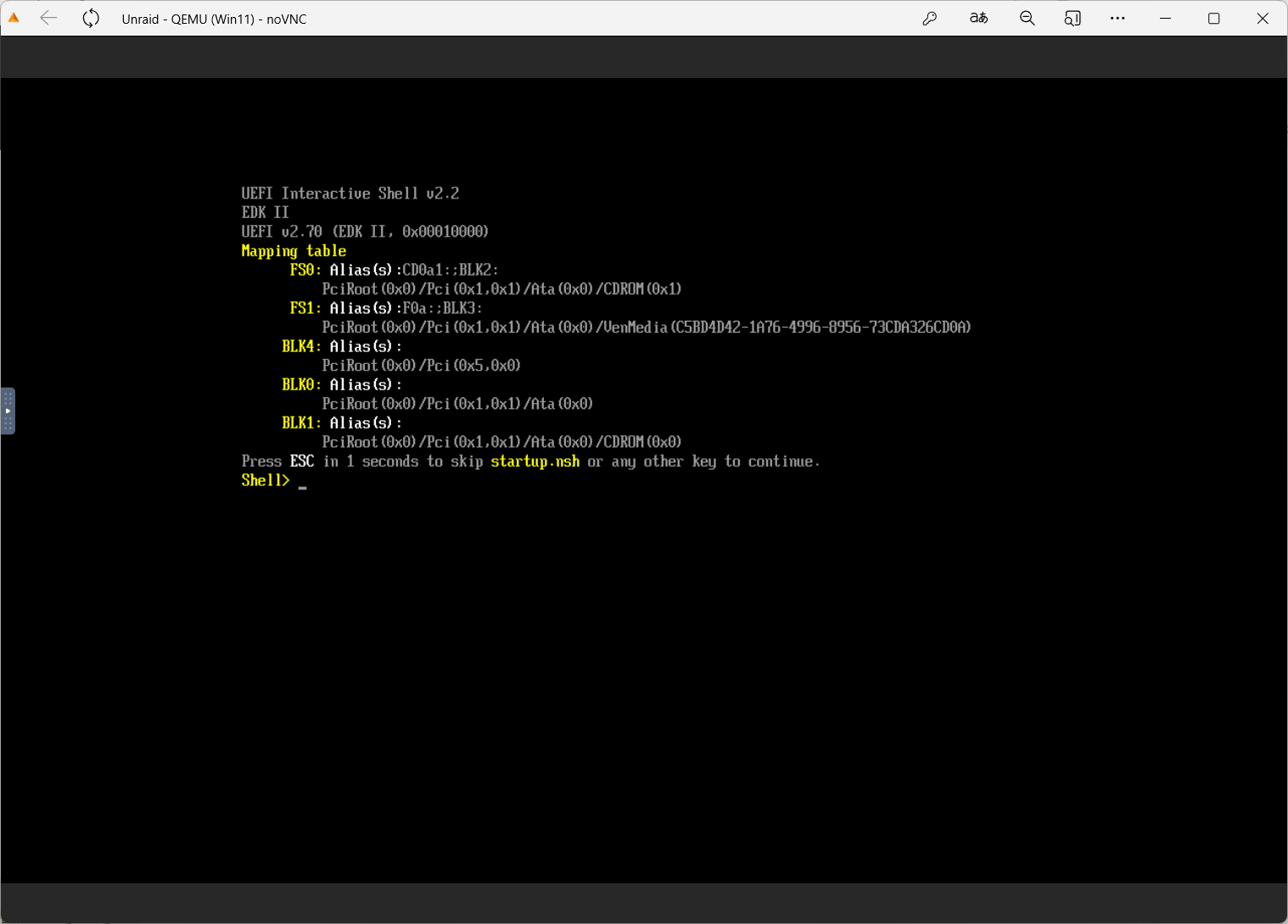Click the 'BLK4:' mapping label
1288x924 pixels.
302,346
